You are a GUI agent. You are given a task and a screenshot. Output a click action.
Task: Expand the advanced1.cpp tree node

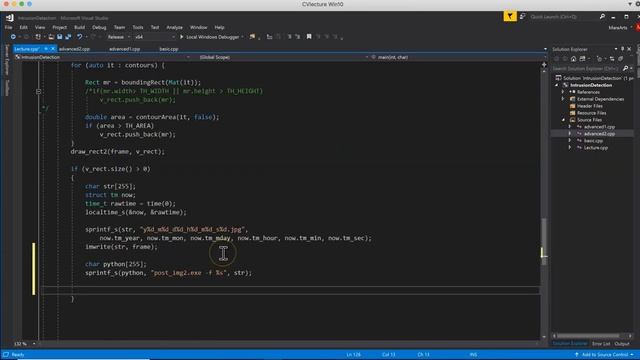(x=570, y=127)
